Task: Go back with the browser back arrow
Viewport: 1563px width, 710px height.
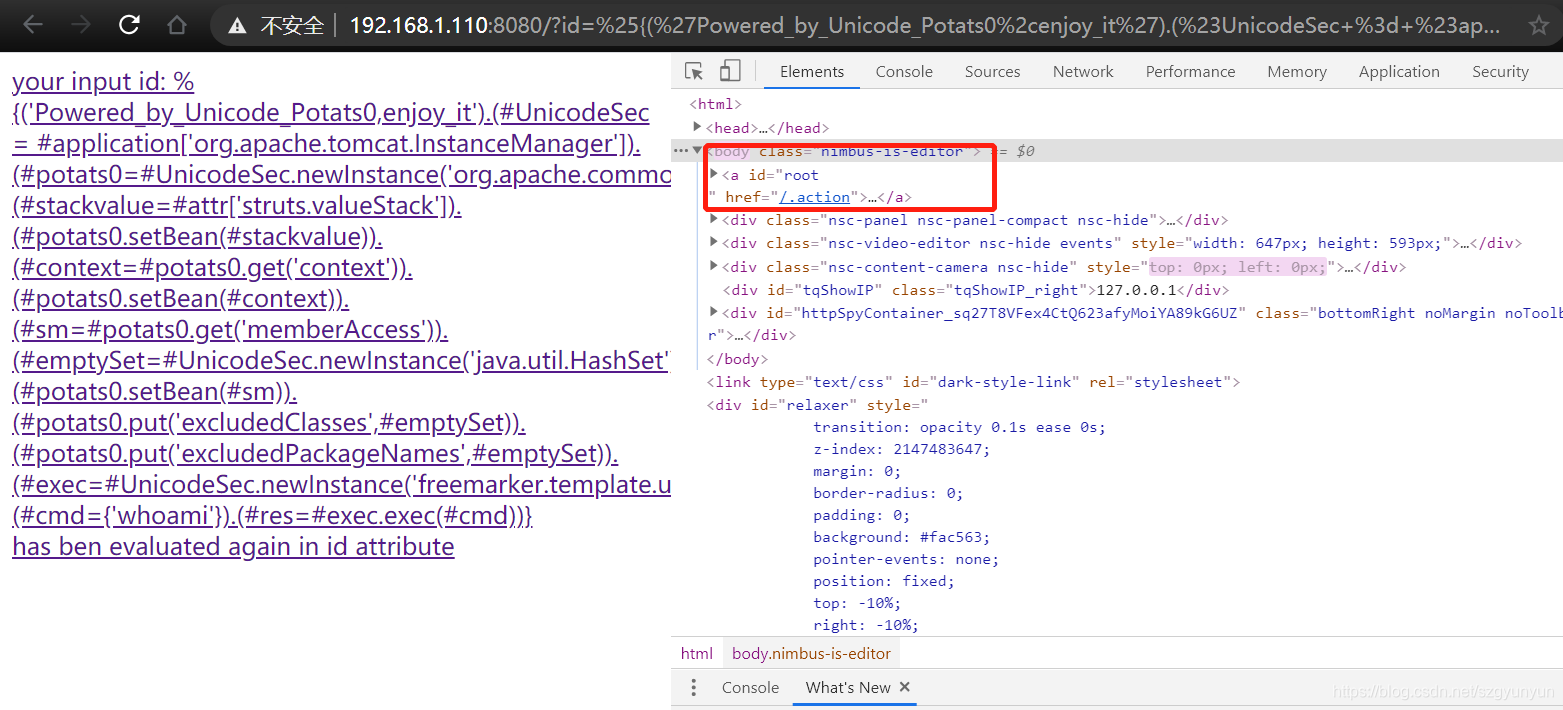Action: pyautogui.click(x=33, y=25)
